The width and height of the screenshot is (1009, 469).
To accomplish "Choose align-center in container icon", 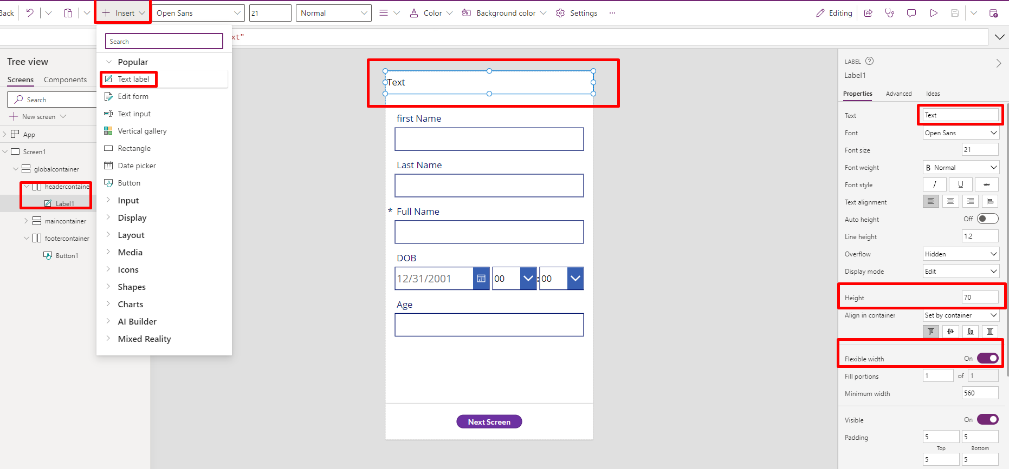I will [x=950, y=331].
